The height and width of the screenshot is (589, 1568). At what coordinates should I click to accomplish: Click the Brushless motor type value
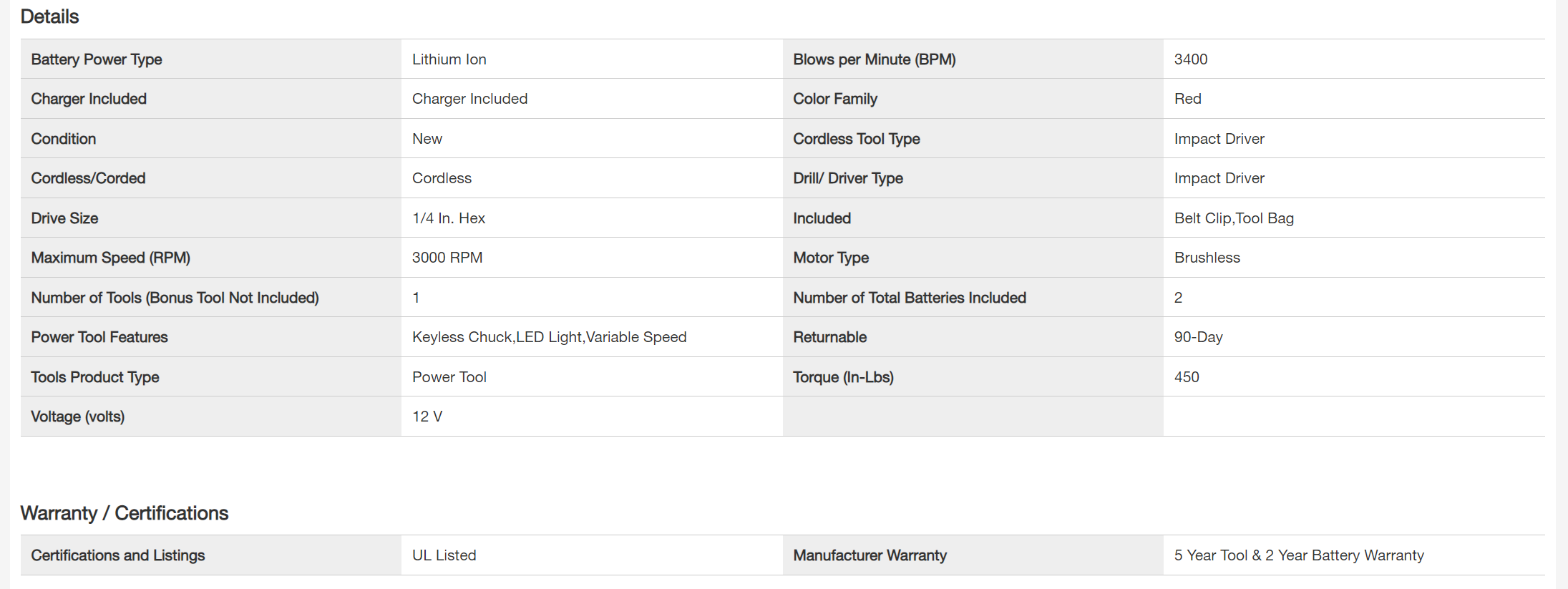pyautogui.click(x=1207, y=258)
